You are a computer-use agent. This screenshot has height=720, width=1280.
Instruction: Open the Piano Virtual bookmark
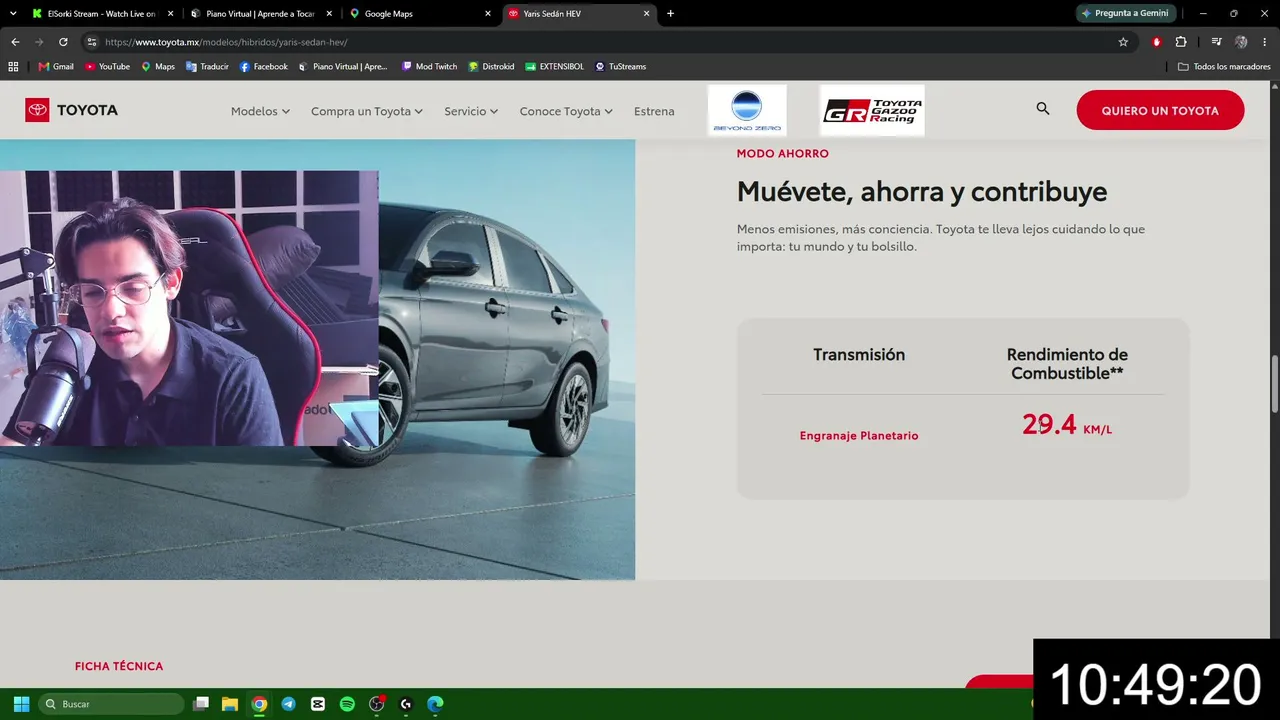(x=343, y=67)
